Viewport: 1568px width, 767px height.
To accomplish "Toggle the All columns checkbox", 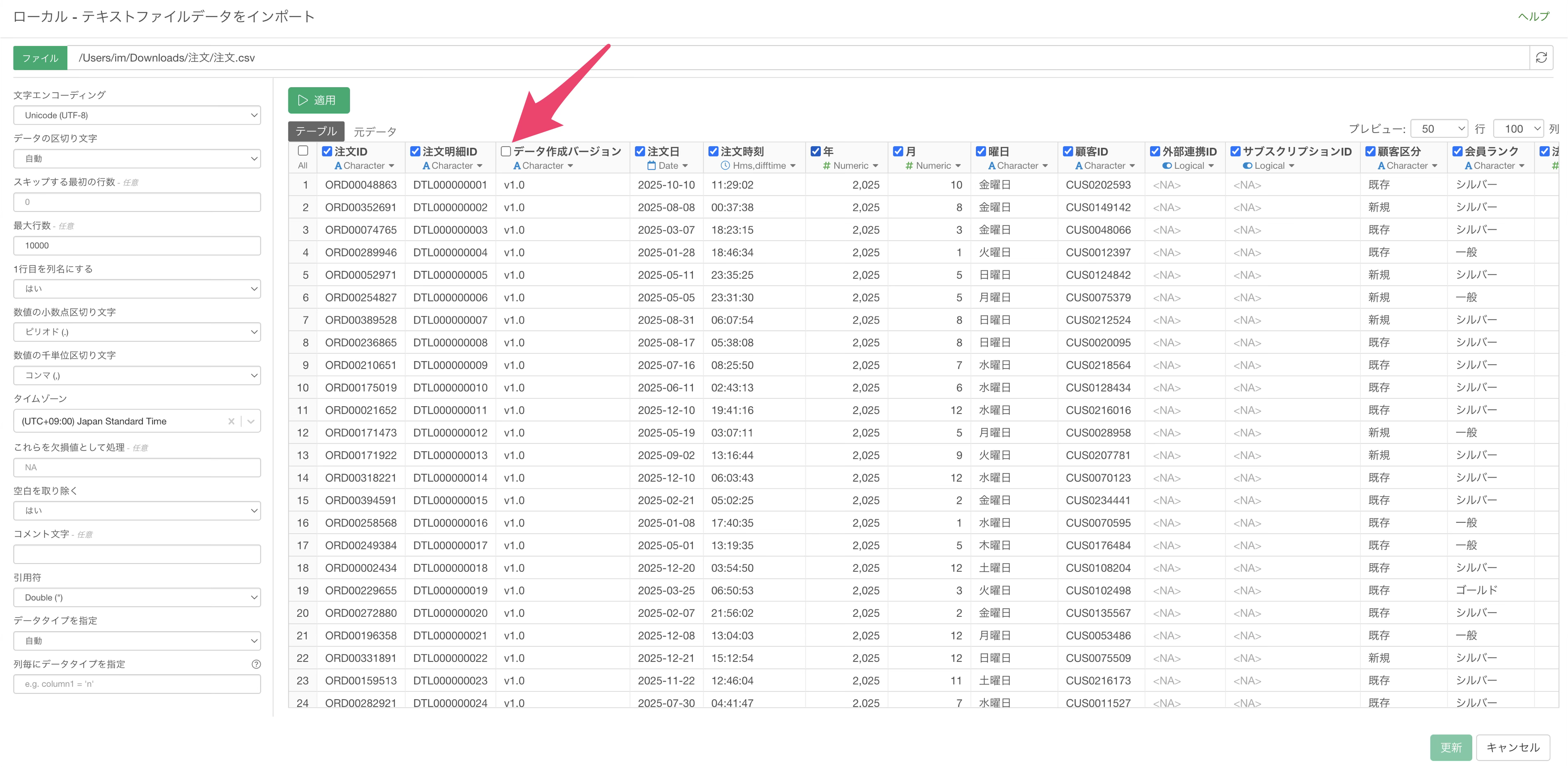I will pos(302,150).
